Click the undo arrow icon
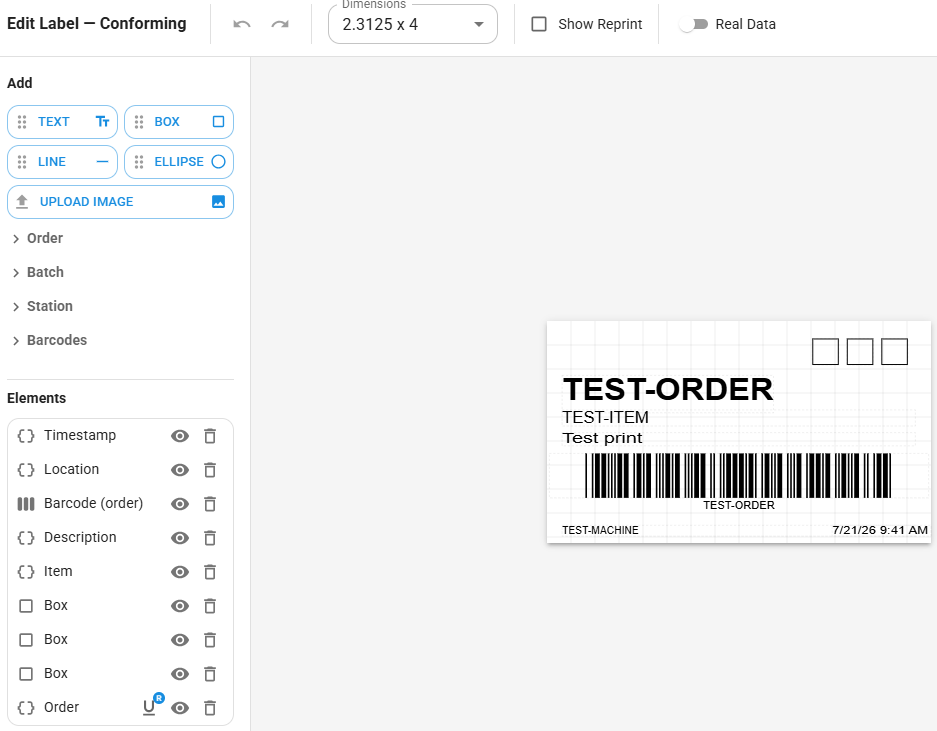The height and width of the screenshot is (731, 937). pyautogui.click(x=241, y=25)
